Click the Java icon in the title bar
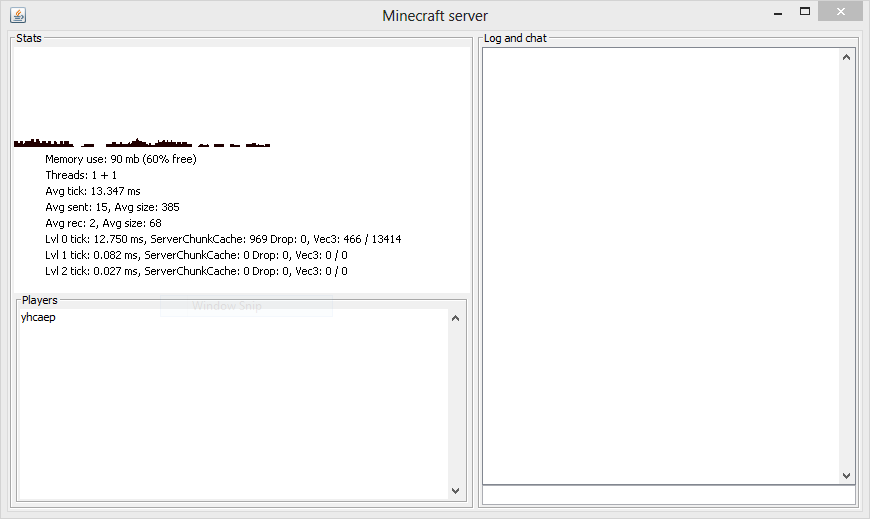Screen dimensions: 870x519 [x=18, y=15]
